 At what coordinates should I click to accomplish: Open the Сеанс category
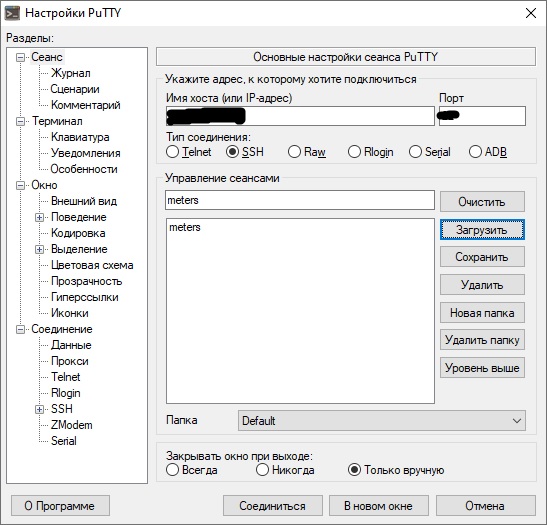47,57
